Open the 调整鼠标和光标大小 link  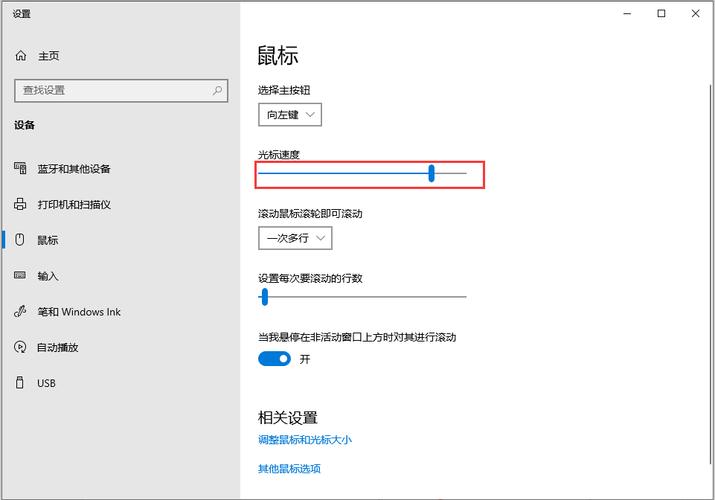(305, 440)
